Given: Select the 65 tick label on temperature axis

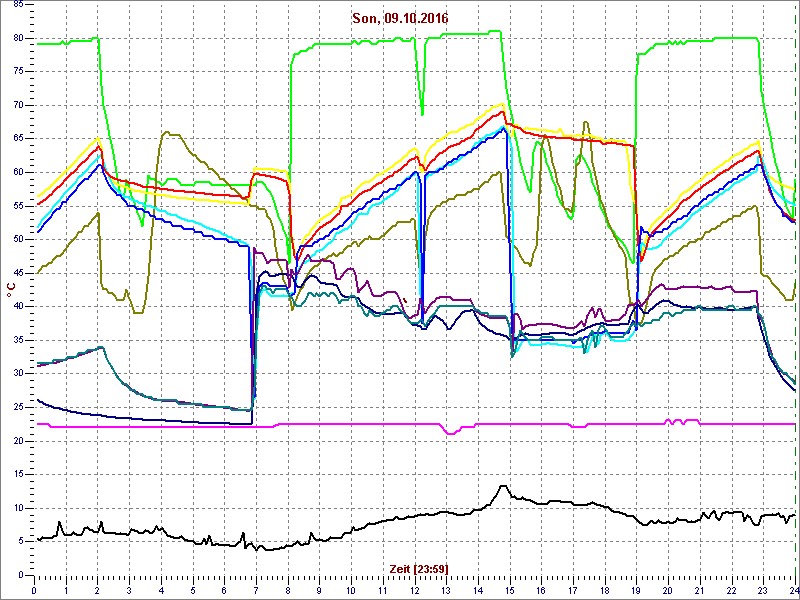Looking at the screenshot, I should point(17,139).
